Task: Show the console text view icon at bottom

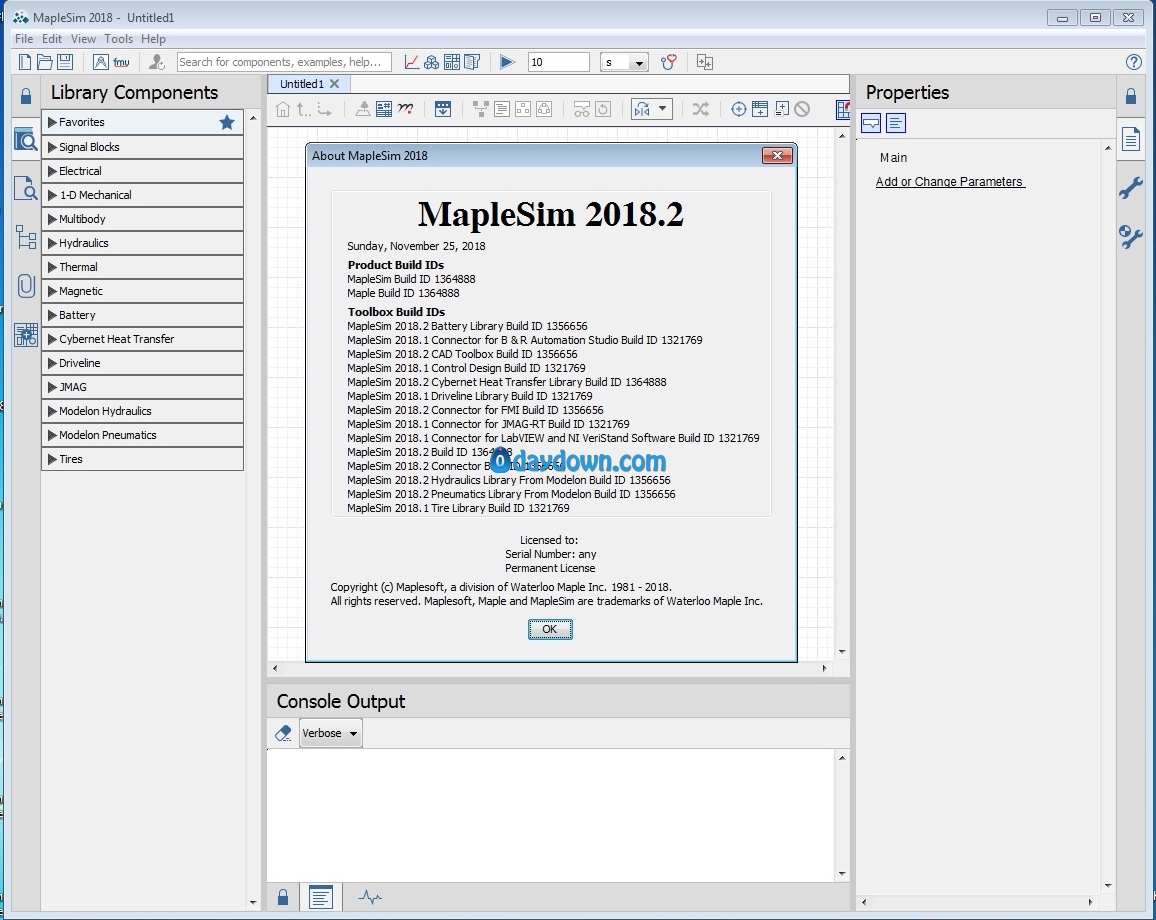Action: [x=321, y=897]
